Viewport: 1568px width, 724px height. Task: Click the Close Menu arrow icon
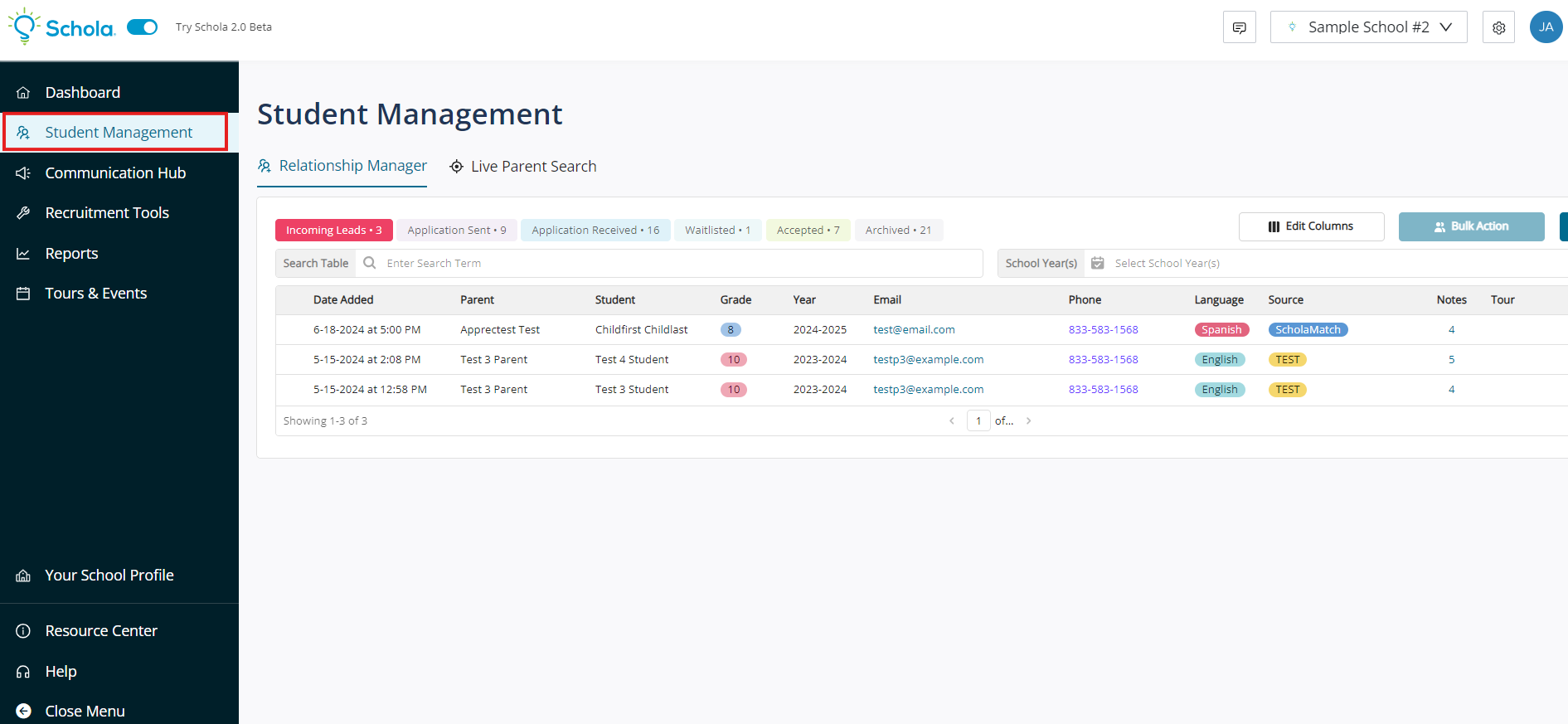point(23,711)
